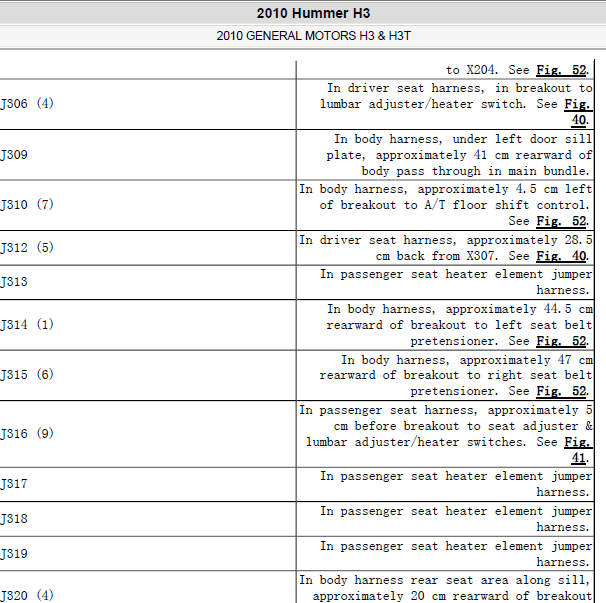Select the J306 (4) cell
Screen dimensions: 606x603
tap(148, 104)
